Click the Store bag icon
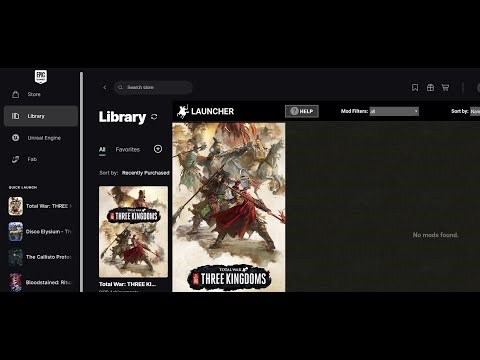This screenshot has width=480, height=360. pyautogui.click(x=16, y=94)
